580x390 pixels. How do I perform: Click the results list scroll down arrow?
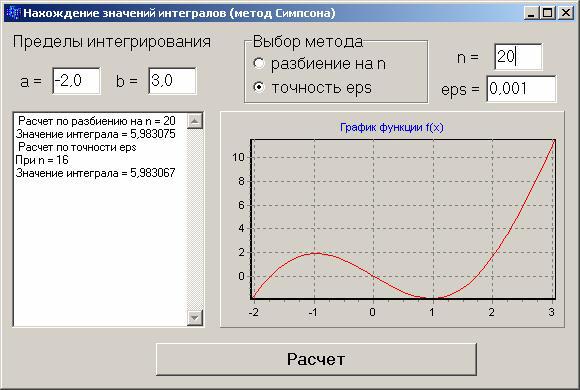pyautogui.click(x=195, y=317)
